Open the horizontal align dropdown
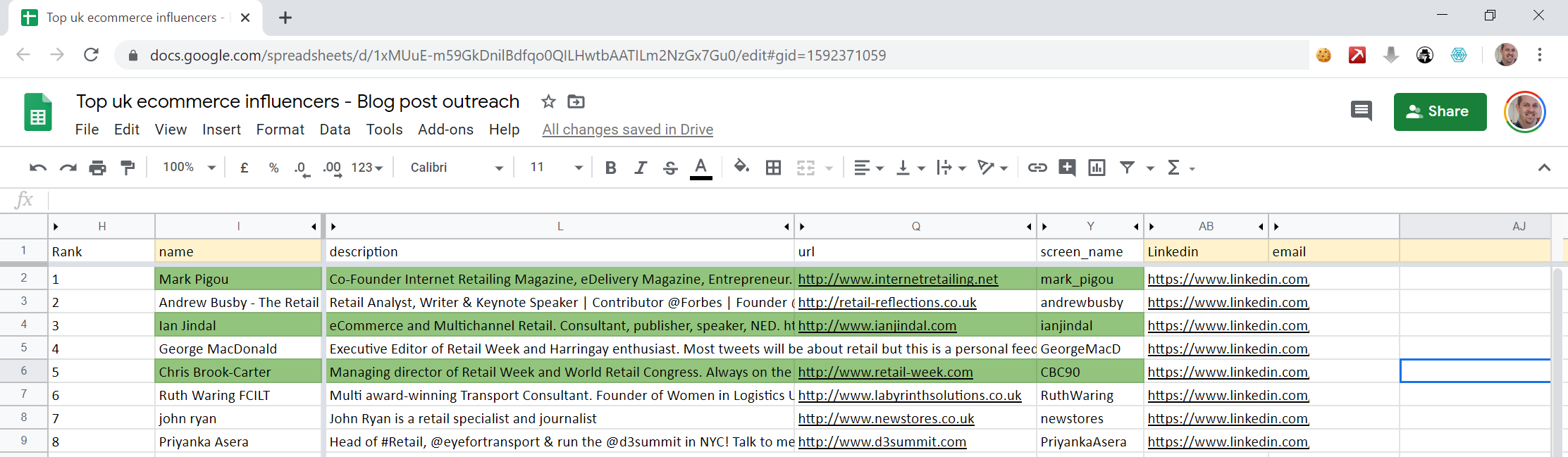 (x=868, y=168)
